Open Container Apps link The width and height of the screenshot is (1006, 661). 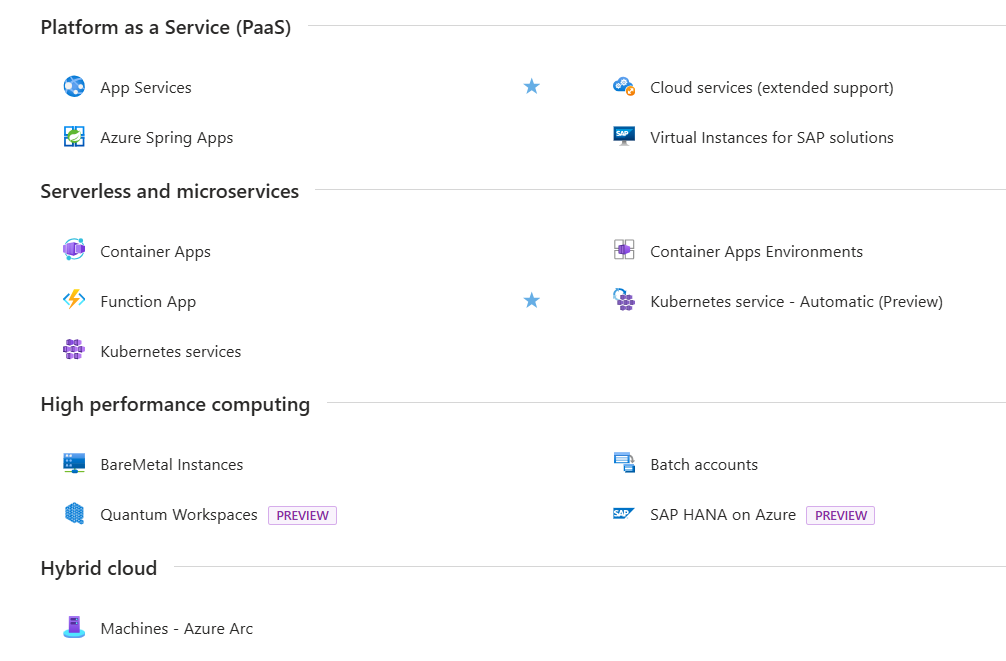click(155, 252)
